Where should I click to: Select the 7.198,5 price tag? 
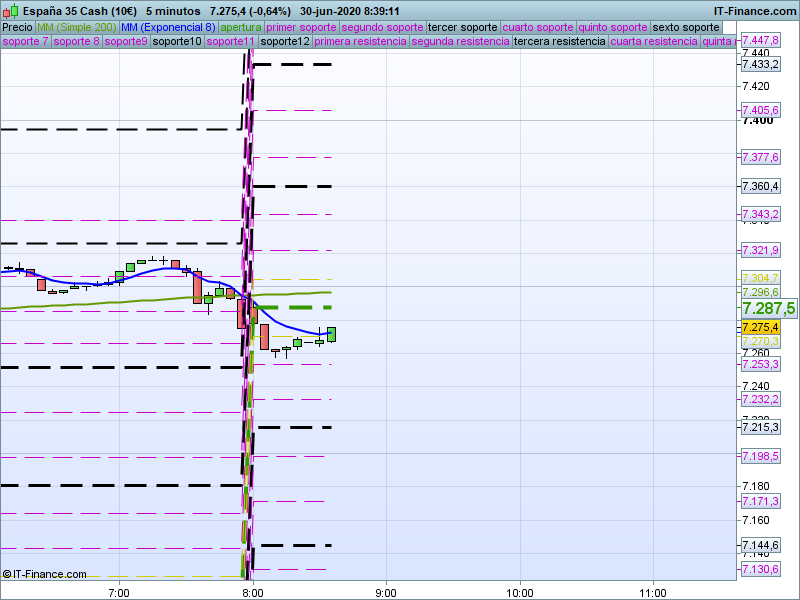click(x=760, y=456)
